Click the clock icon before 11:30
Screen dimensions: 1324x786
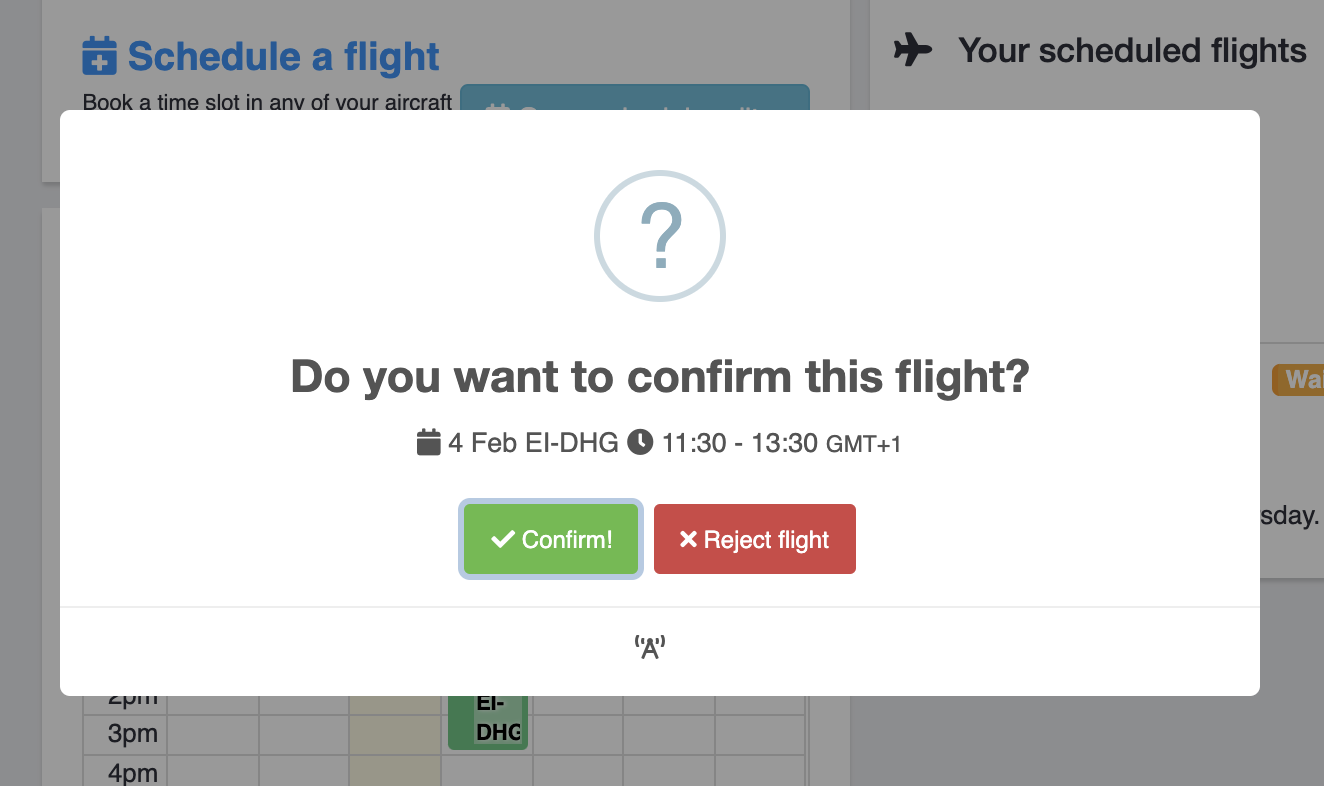(x=640, y=442)
